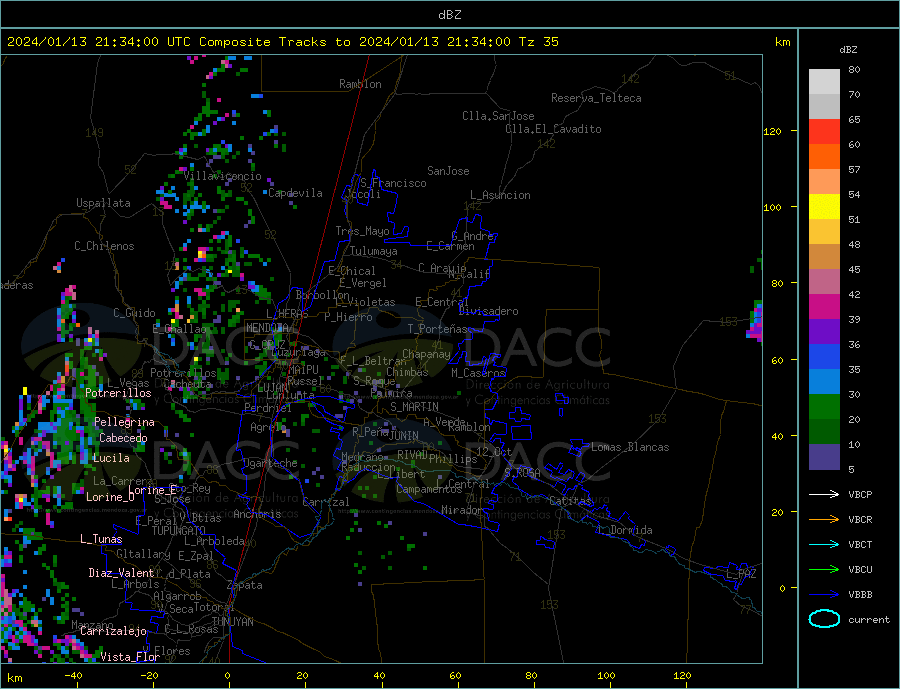This screenshot has height=689, width=900.
Task: Click the 'dBZ' heading above the color scale
Action: point(848,50)
